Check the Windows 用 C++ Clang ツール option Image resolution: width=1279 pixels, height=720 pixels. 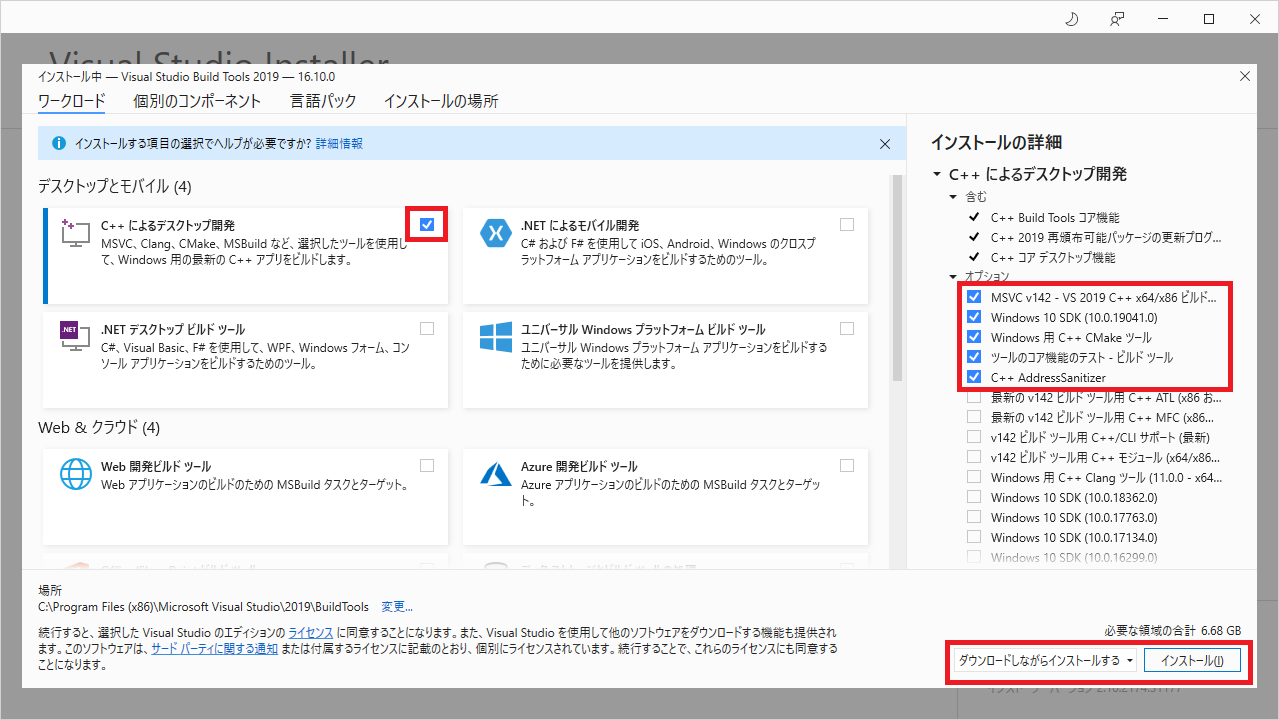click(974, 477)
